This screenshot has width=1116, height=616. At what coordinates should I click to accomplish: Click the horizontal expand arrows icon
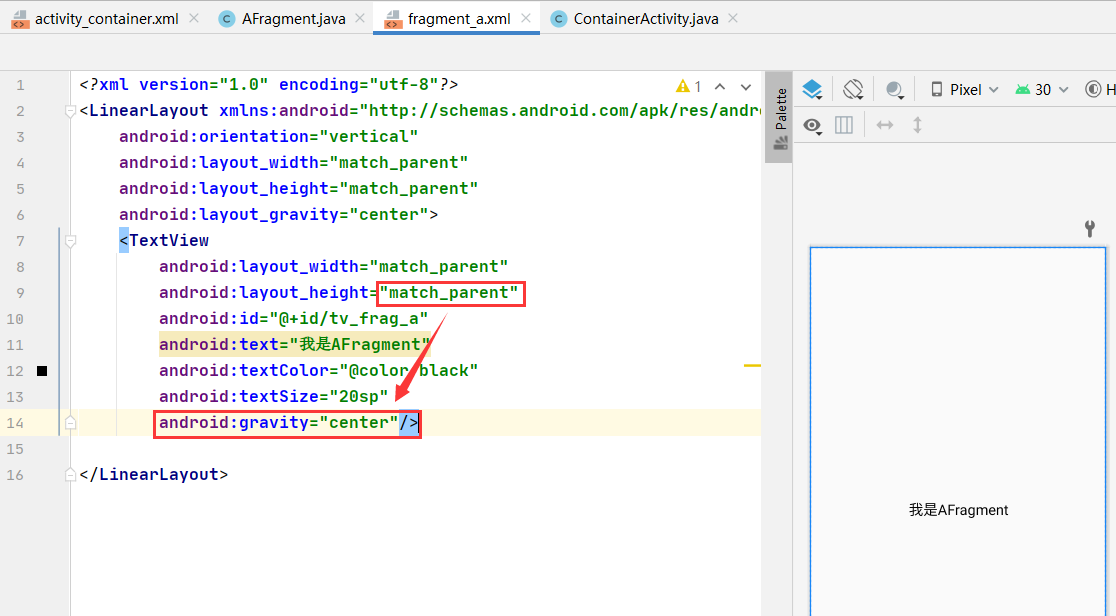tap(885, 125)
